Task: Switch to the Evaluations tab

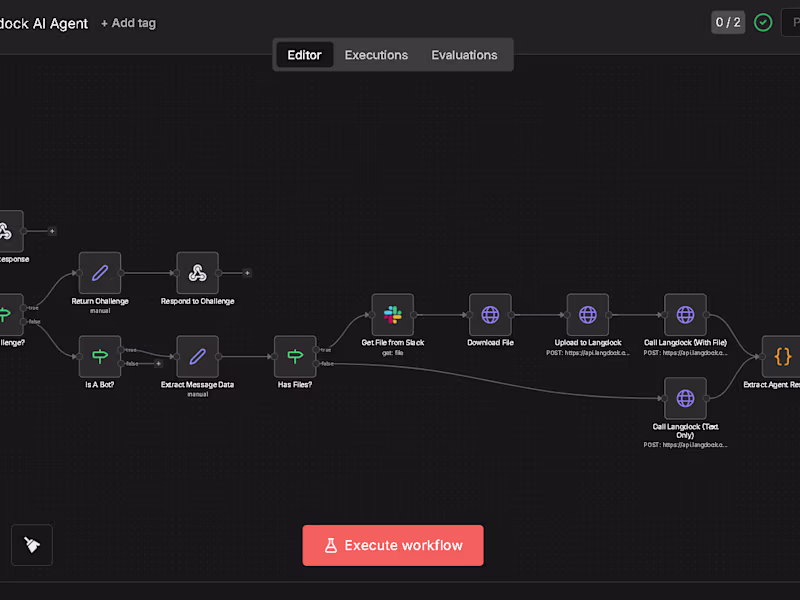Action: pos(464,55)
